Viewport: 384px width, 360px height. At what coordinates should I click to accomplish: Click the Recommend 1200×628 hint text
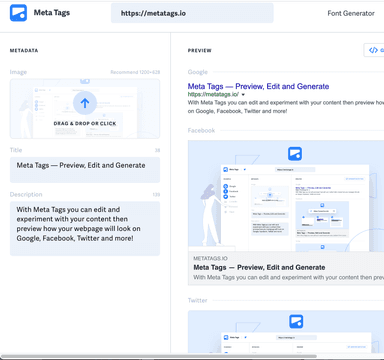click(x=135, y=72)
